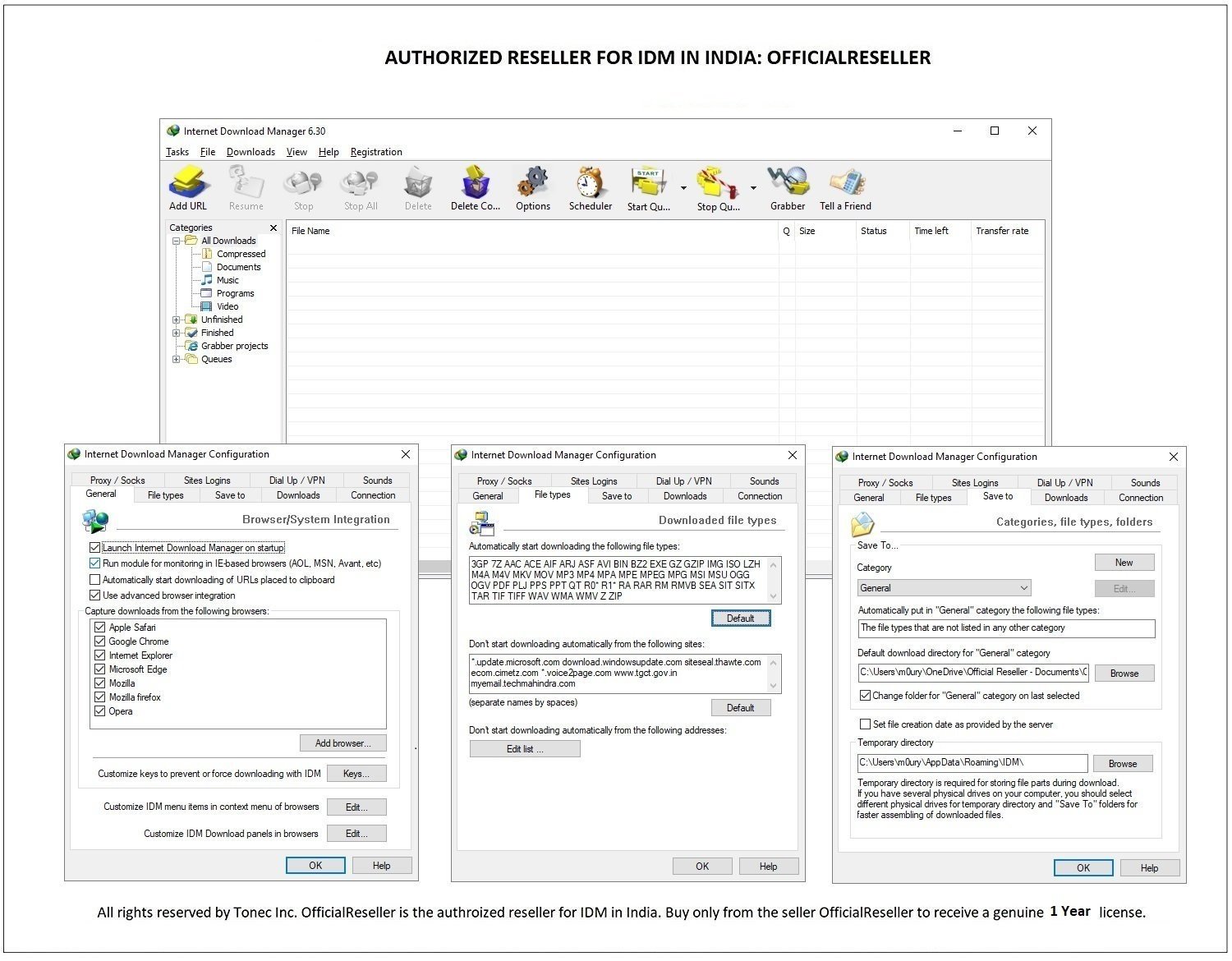Viewport: 1232px width, 961px height.
Task: Enable Automatically start downloading of URLs placed to clipboard
Action: (x=95, y=579)
